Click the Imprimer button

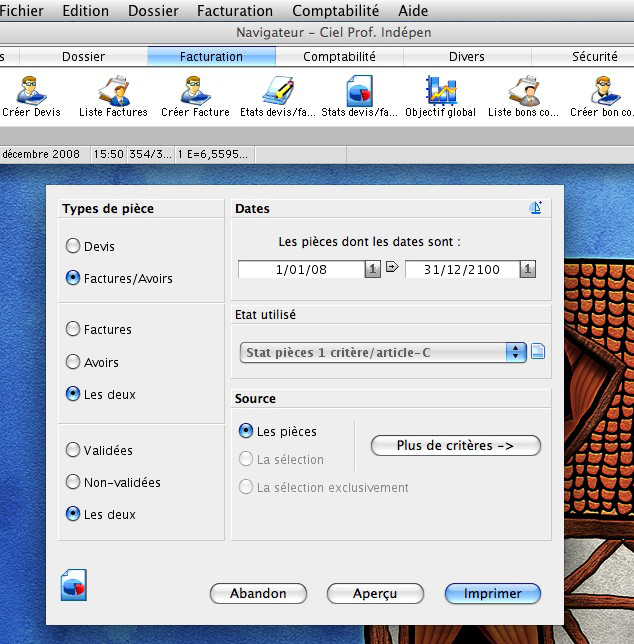[493, 593]
